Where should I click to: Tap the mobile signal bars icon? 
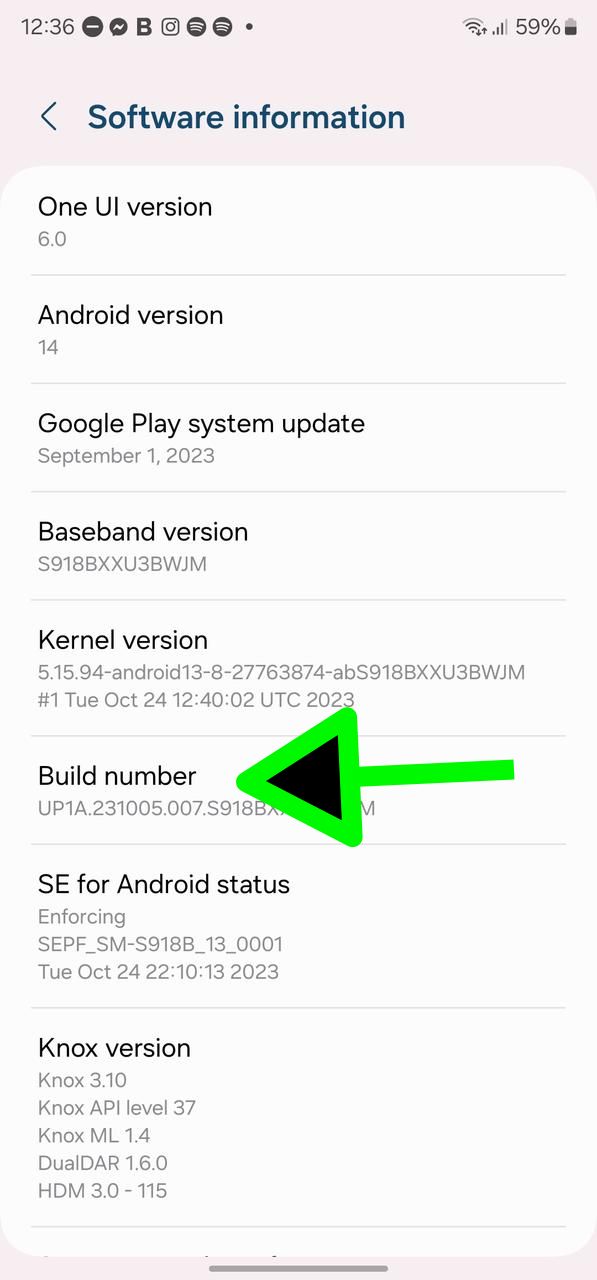[x=500, y=28]
